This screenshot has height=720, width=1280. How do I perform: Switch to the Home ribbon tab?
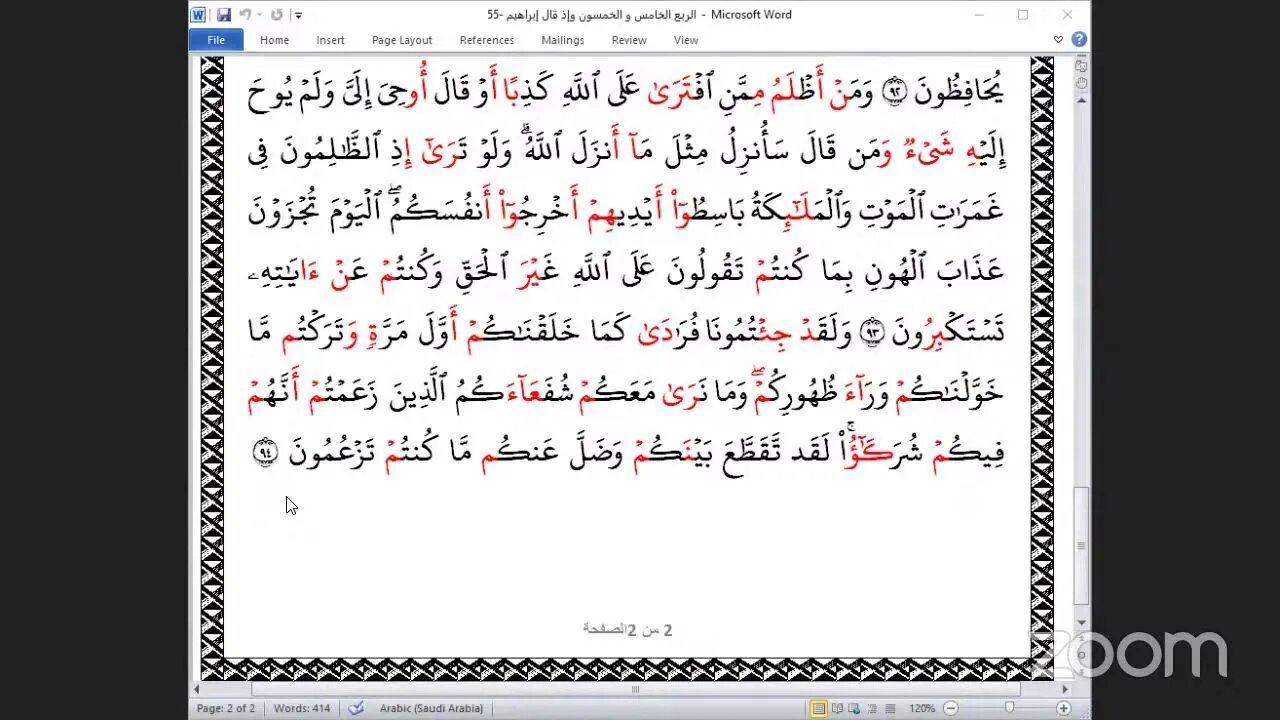pos(274,40)
